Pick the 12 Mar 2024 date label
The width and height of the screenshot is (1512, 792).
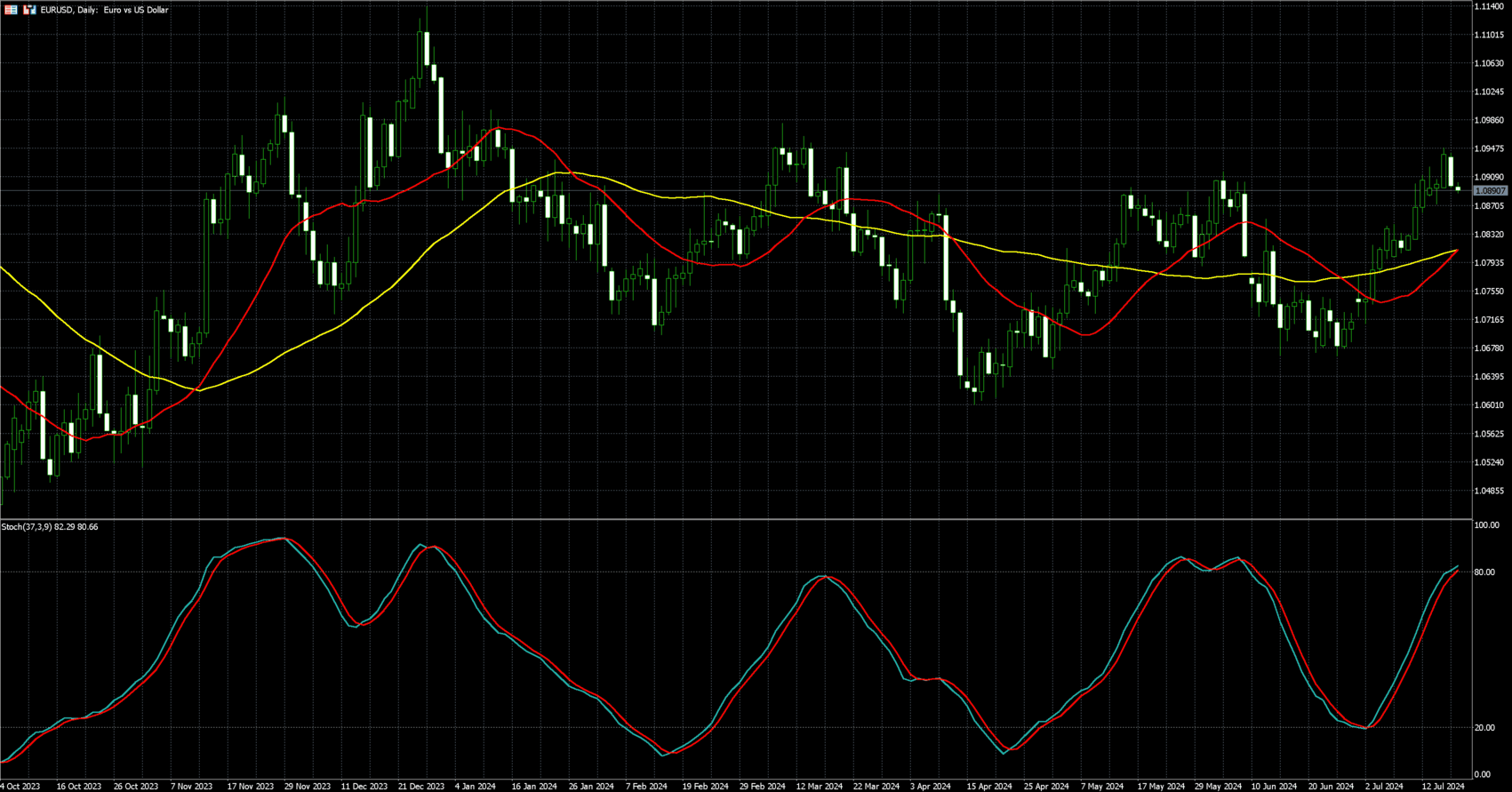click(x=820, y=787)
